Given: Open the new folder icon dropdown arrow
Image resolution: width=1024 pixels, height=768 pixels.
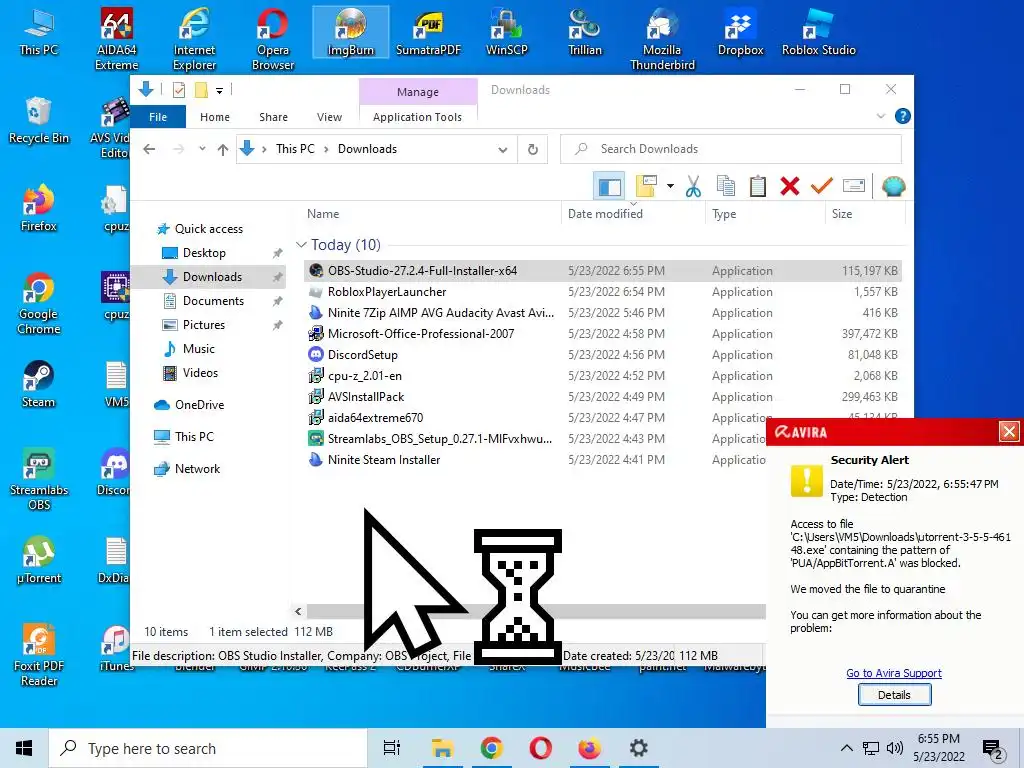Looking at the screenshot, I should [670, 187].
